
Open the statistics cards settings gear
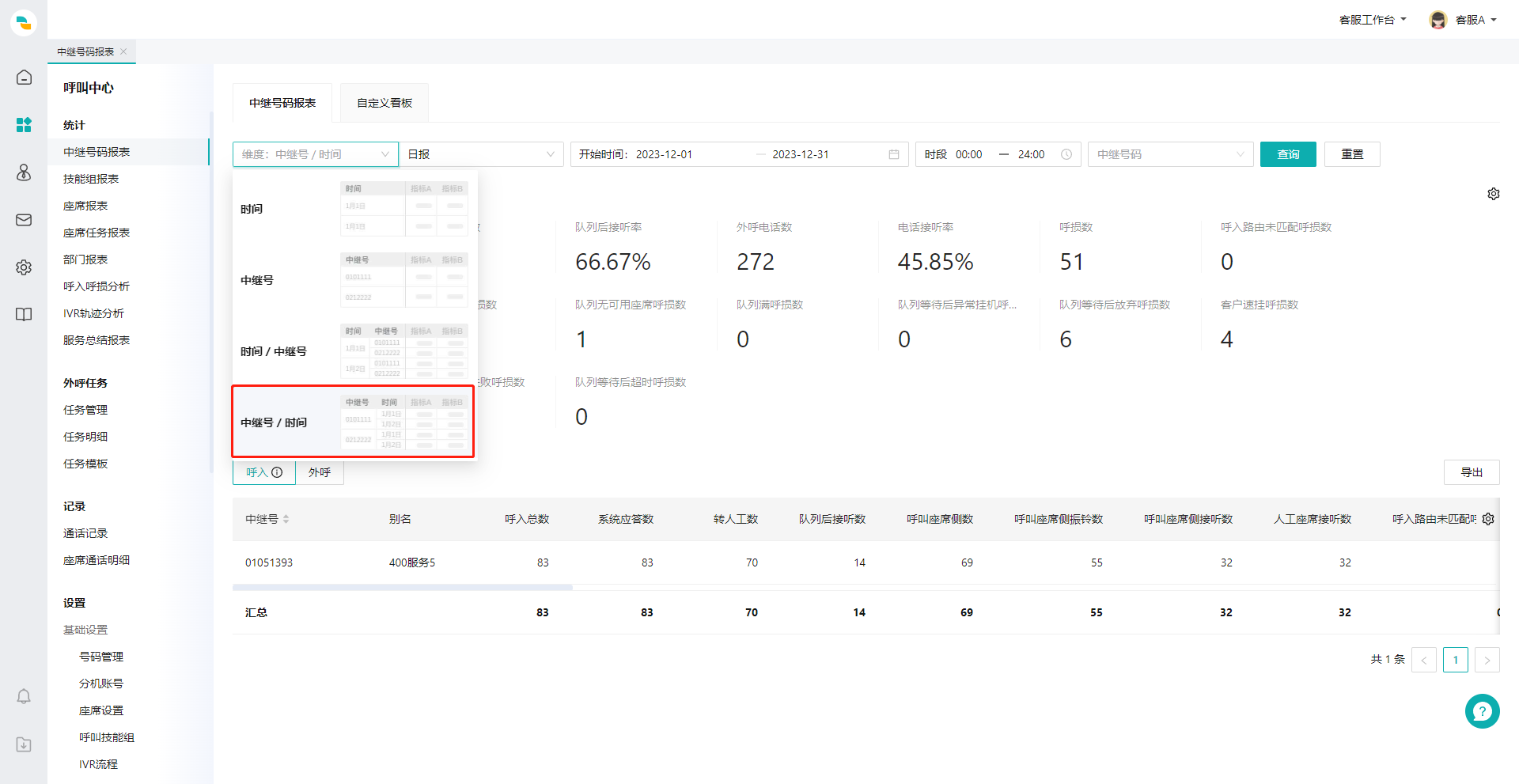pos(1494,194)
